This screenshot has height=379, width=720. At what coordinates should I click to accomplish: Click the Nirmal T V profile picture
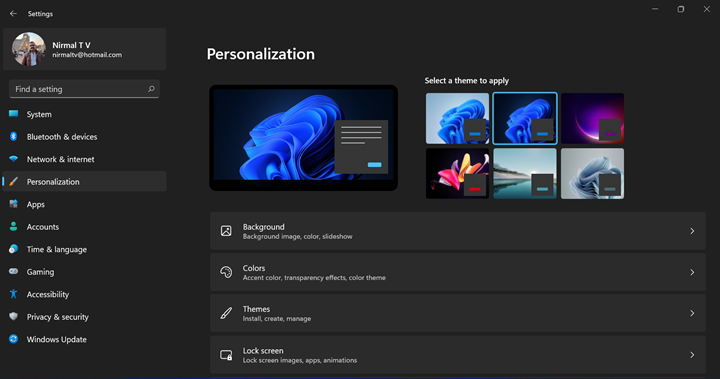28,49
